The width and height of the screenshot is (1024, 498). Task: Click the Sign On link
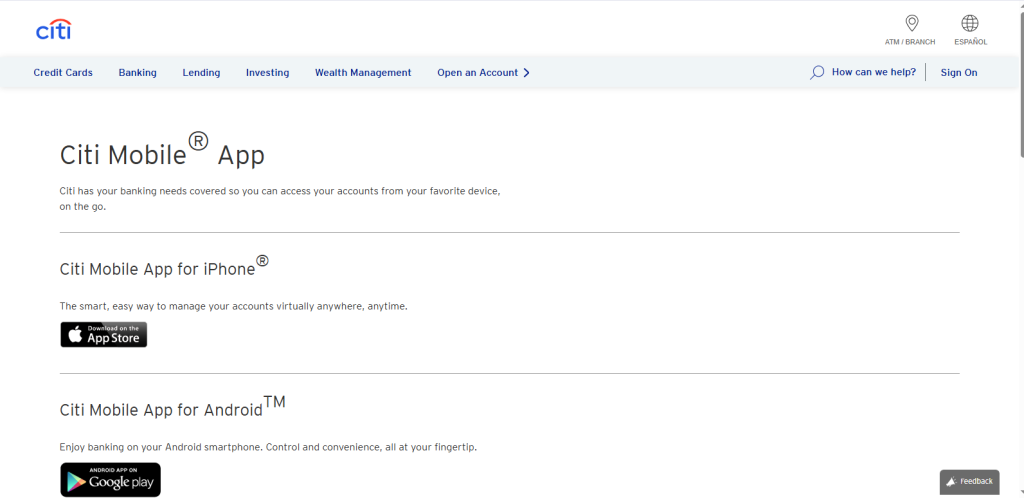click(x=959, y=72)
